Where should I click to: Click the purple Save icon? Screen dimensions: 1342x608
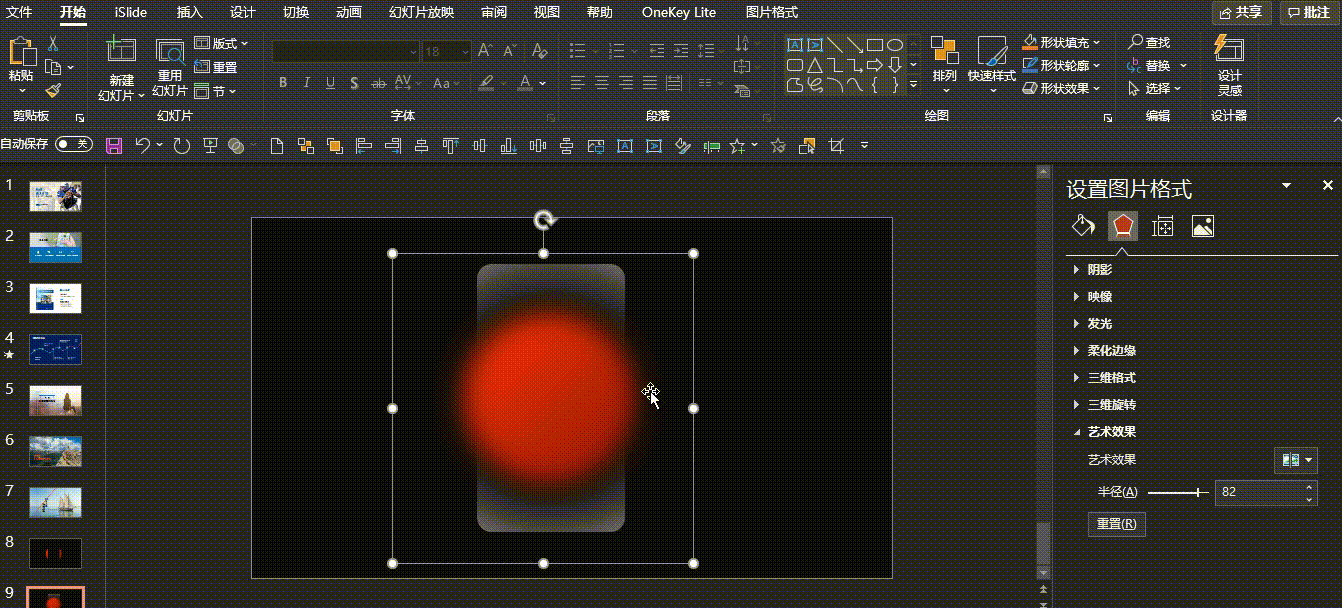point(114,146)
